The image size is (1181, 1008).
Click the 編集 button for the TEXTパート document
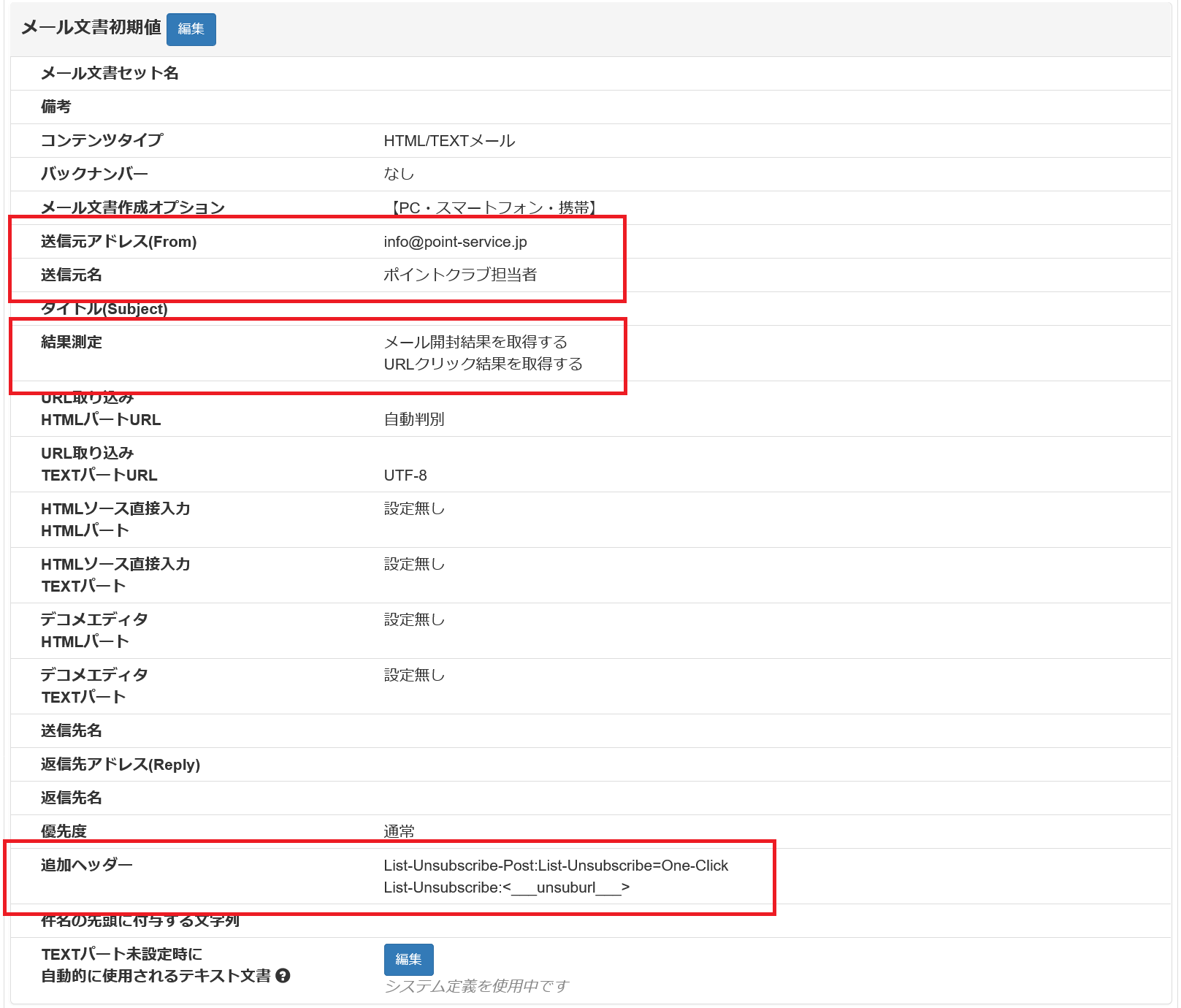click(408, 959)
